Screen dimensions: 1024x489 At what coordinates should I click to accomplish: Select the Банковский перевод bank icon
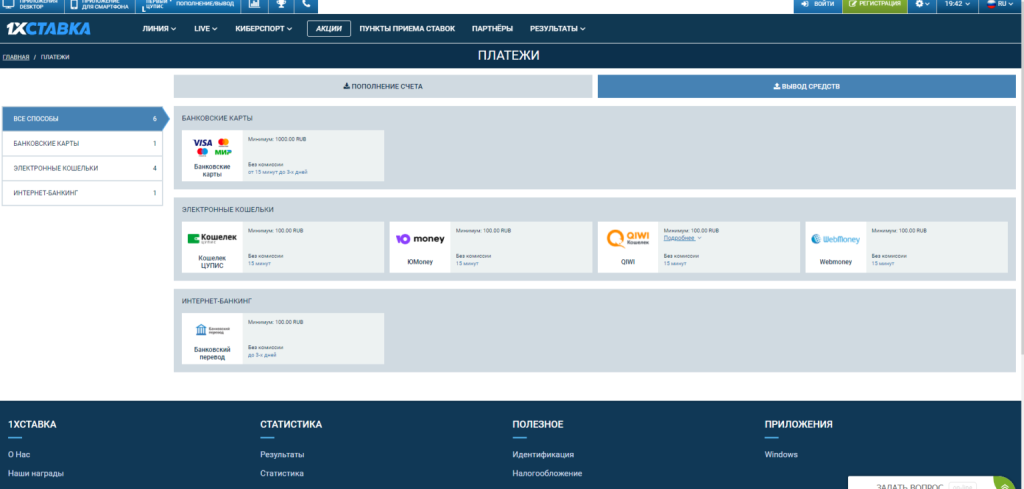tap(212, 330)
